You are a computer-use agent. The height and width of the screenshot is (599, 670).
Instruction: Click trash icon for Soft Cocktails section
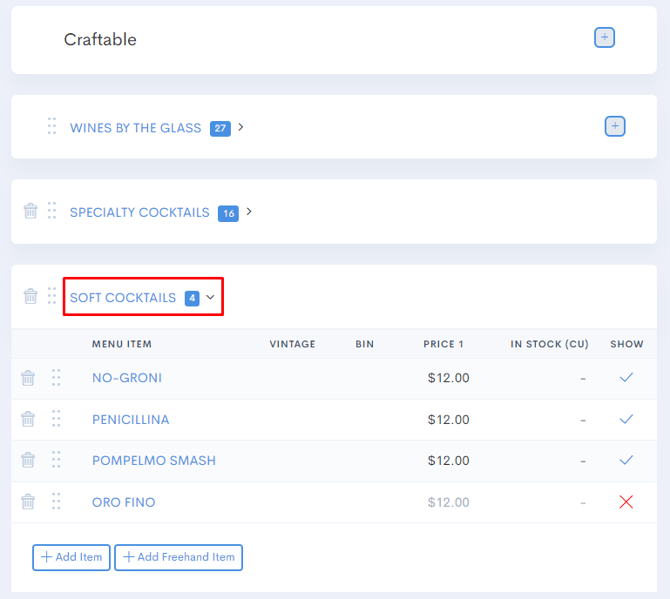coord(30,296)
